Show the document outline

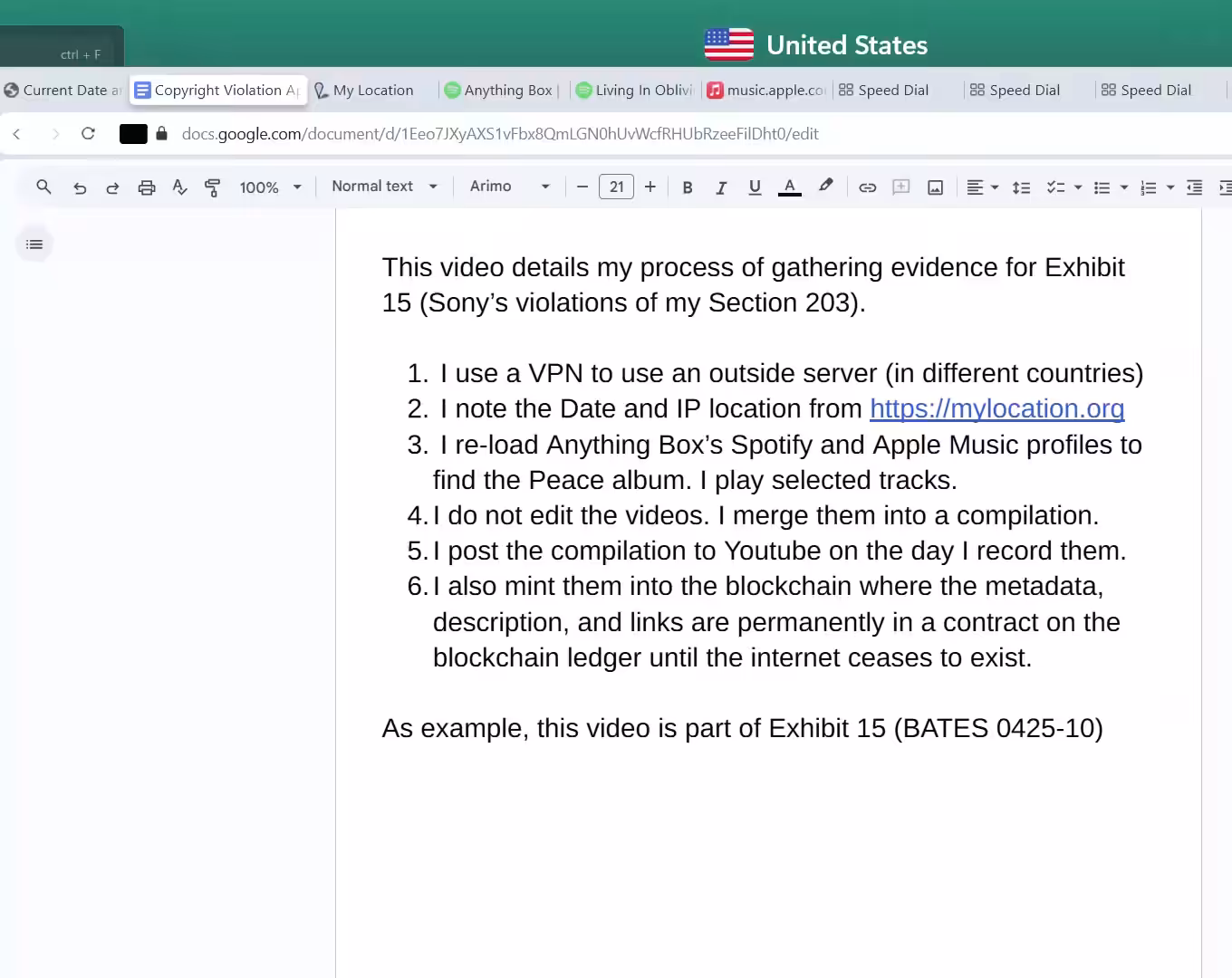click(x=34, y=244)
